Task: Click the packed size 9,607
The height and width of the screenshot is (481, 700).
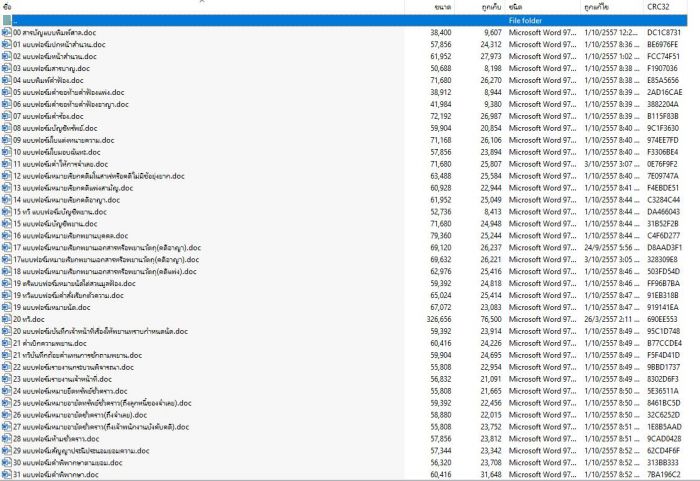Action: 493,32
